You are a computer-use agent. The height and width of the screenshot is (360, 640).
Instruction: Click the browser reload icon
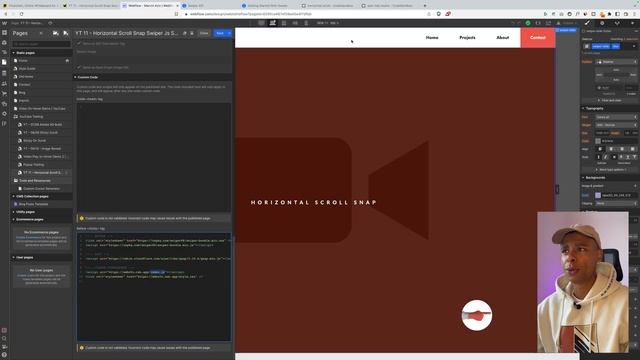[x=21, y=14]
